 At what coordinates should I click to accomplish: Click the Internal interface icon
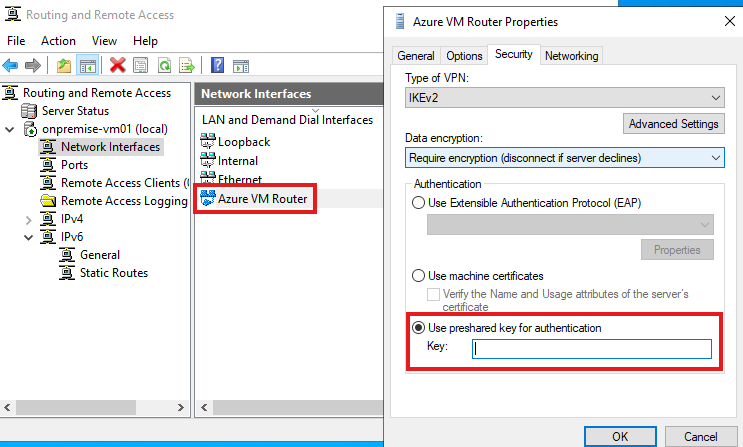pos(208,160)
